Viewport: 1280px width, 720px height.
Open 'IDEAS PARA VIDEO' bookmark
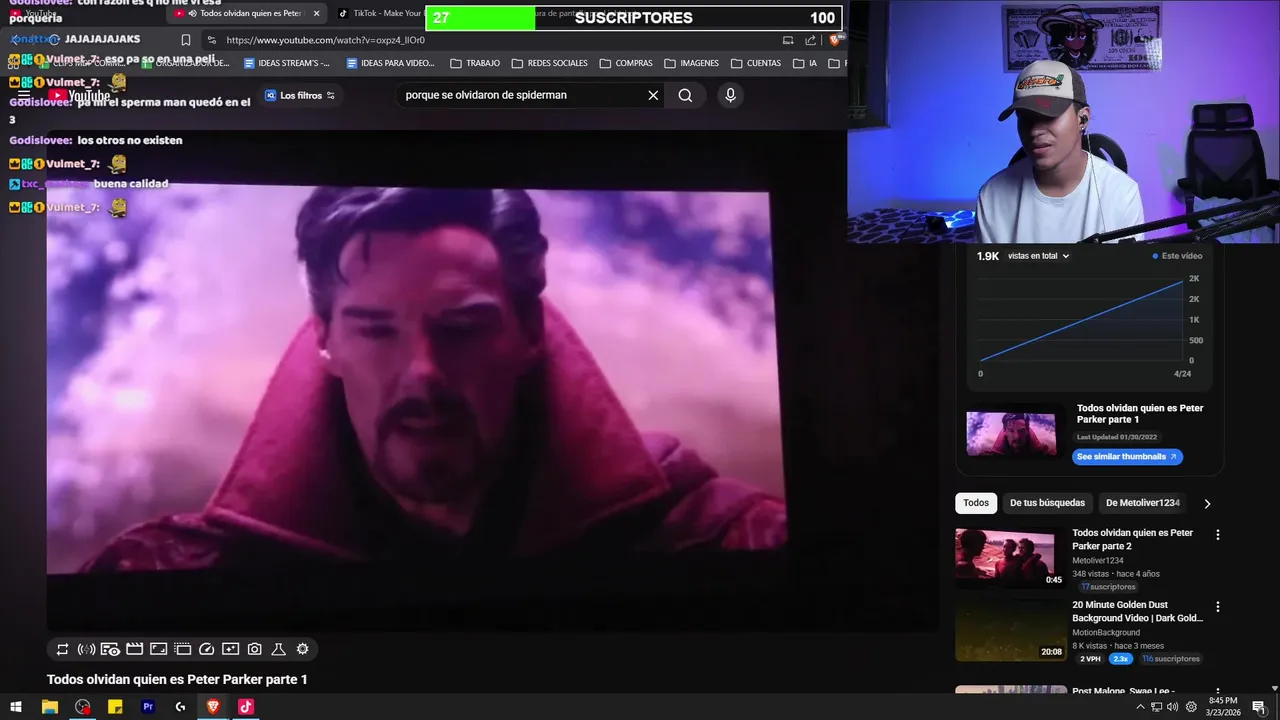[x=390, y=63]
